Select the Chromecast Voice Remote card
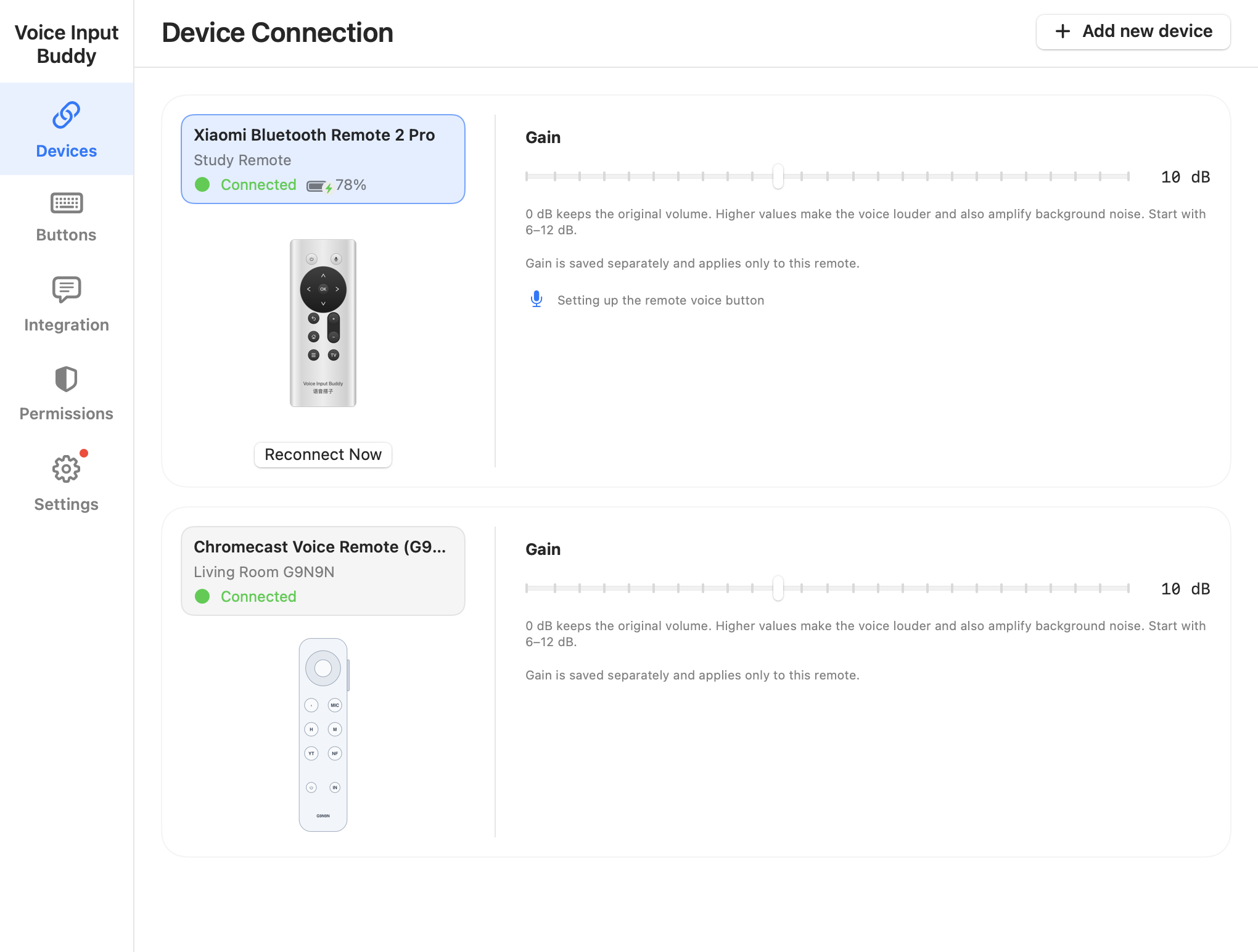This screenshot has height=952, width=1258. click(x=323, y=571)
